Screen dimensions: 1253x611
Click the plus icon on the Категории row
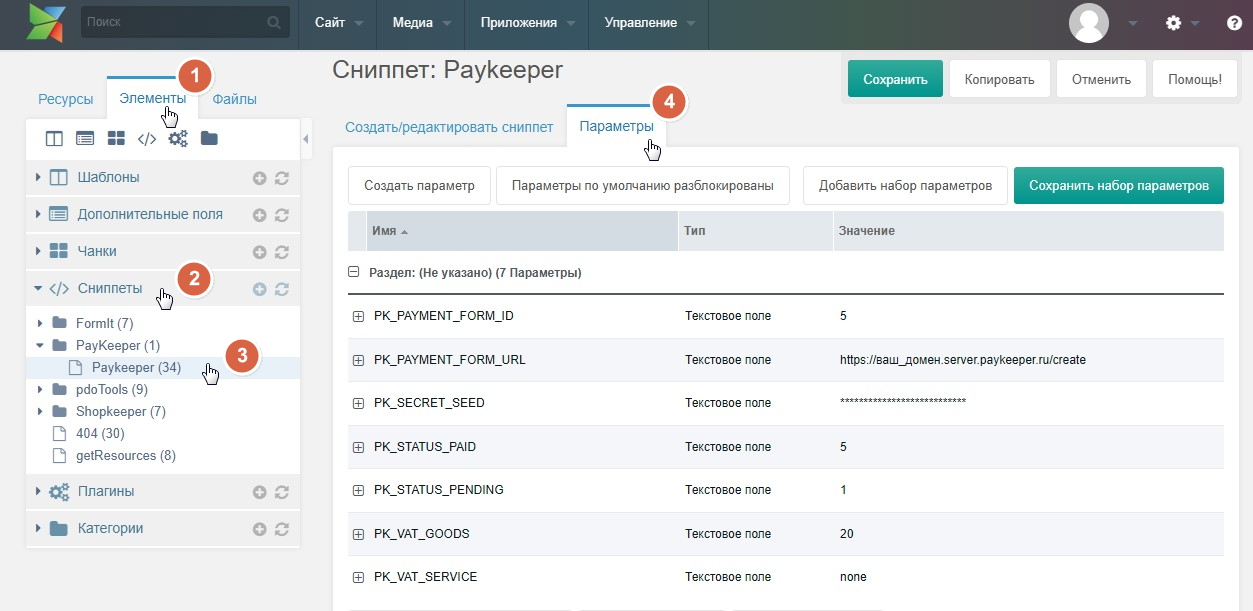click(259, 529)
